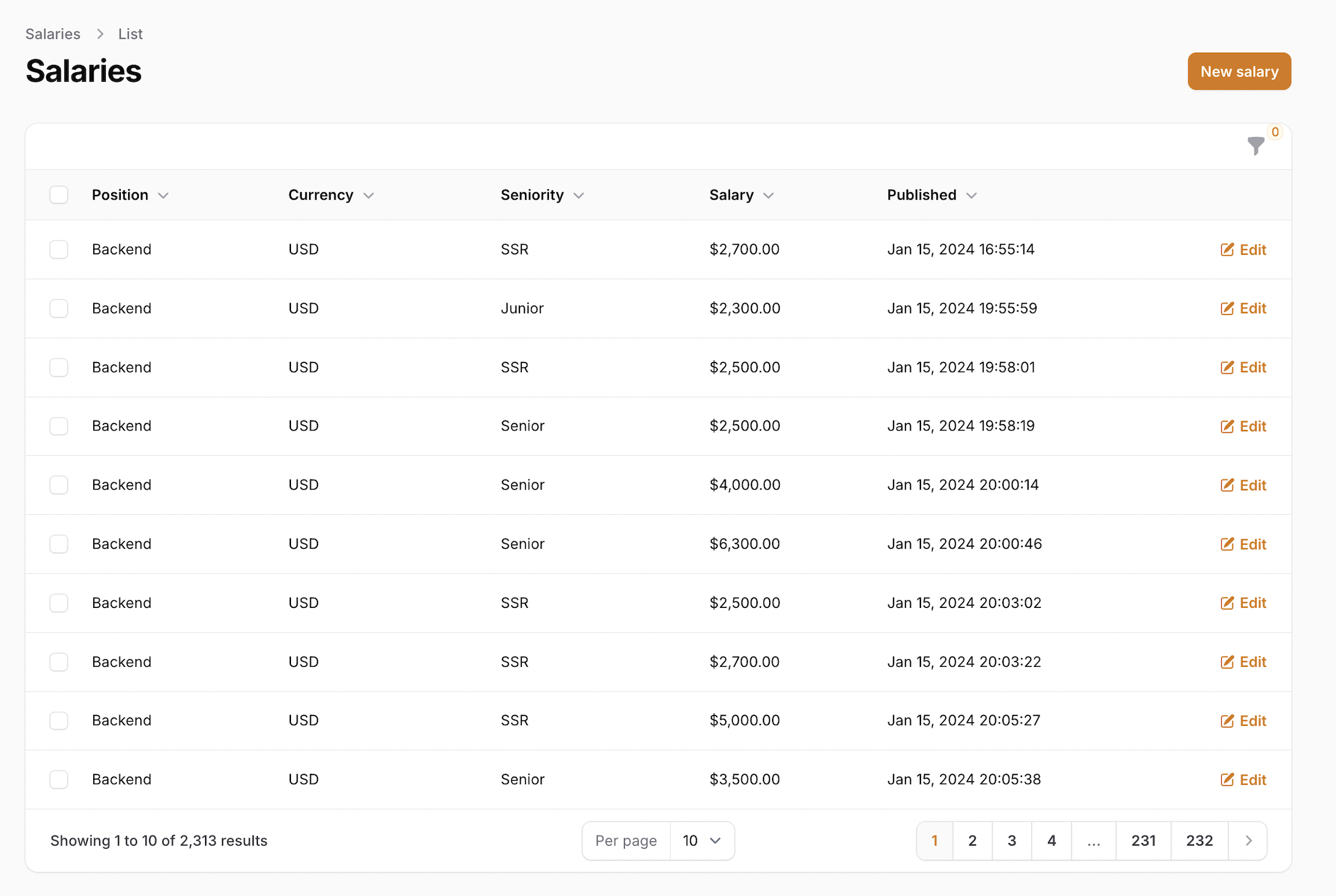Screen dimensions: 1336x896
Task: Open the filter panel via funnel icon
Action: 1255,146
